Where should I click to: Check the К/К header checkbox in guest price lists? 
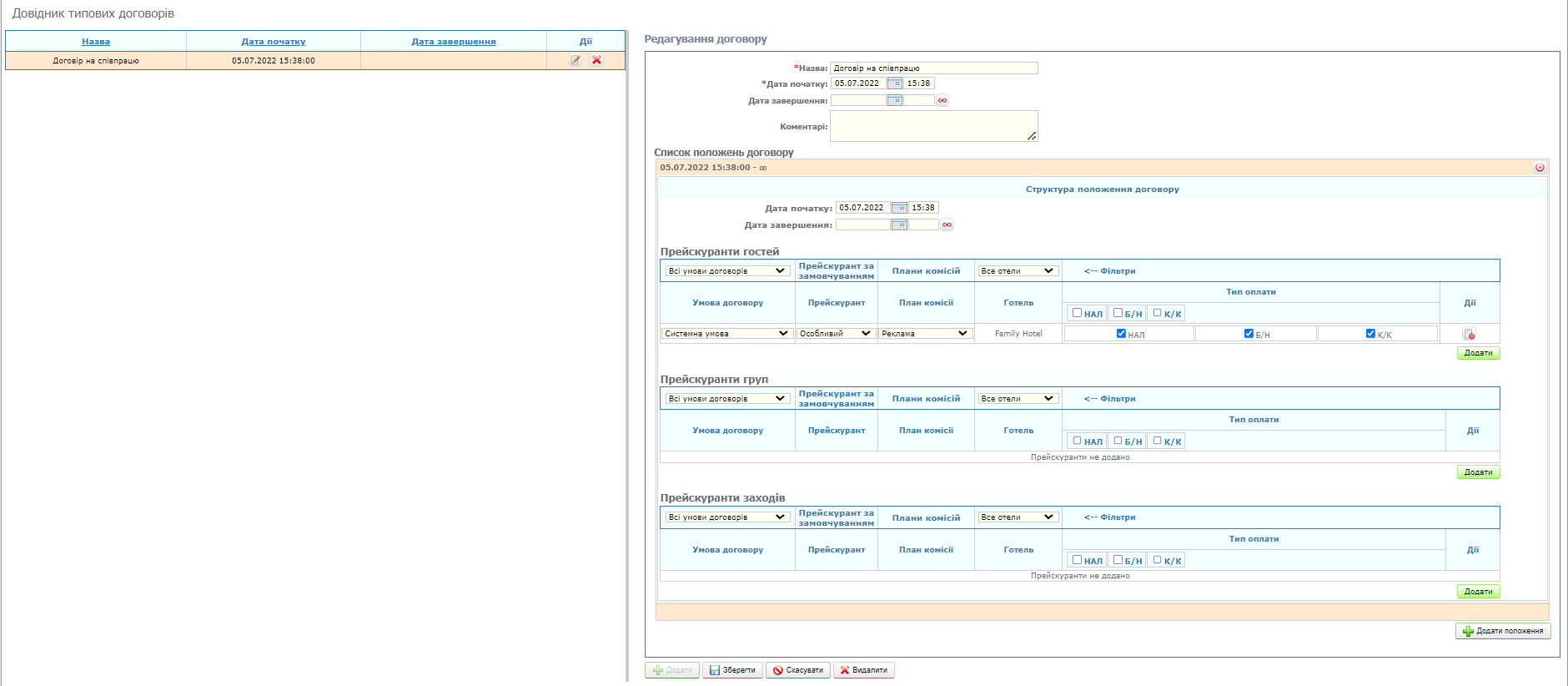pyautogui.click(x=1157, y=313)
